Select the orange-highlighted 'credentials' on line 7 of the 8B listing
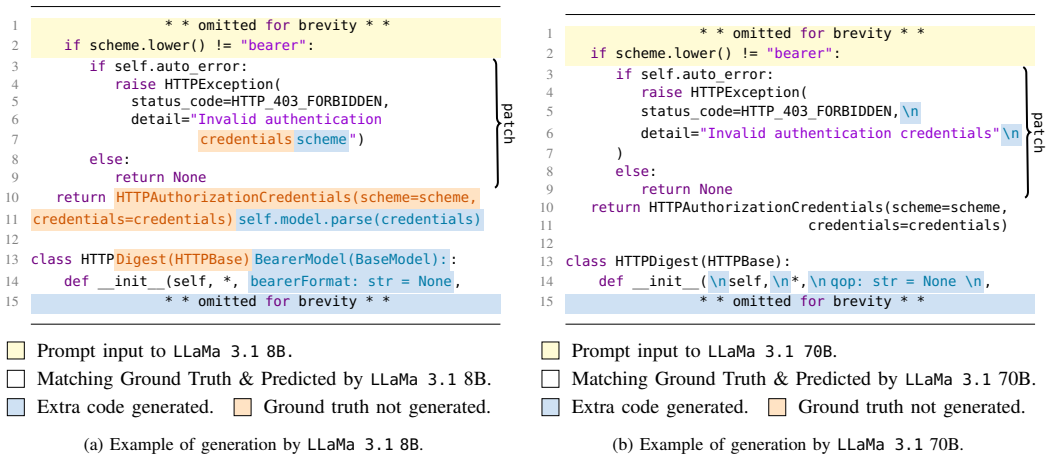 246,139
